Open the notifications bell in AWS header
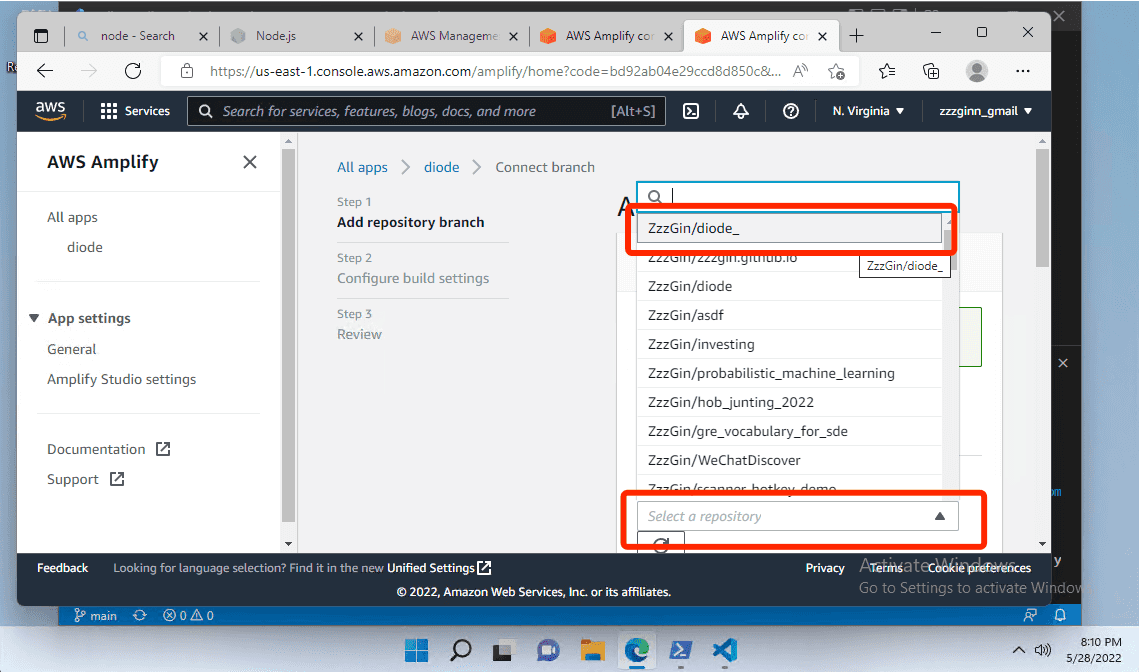1139x672 pixels. 740,110
